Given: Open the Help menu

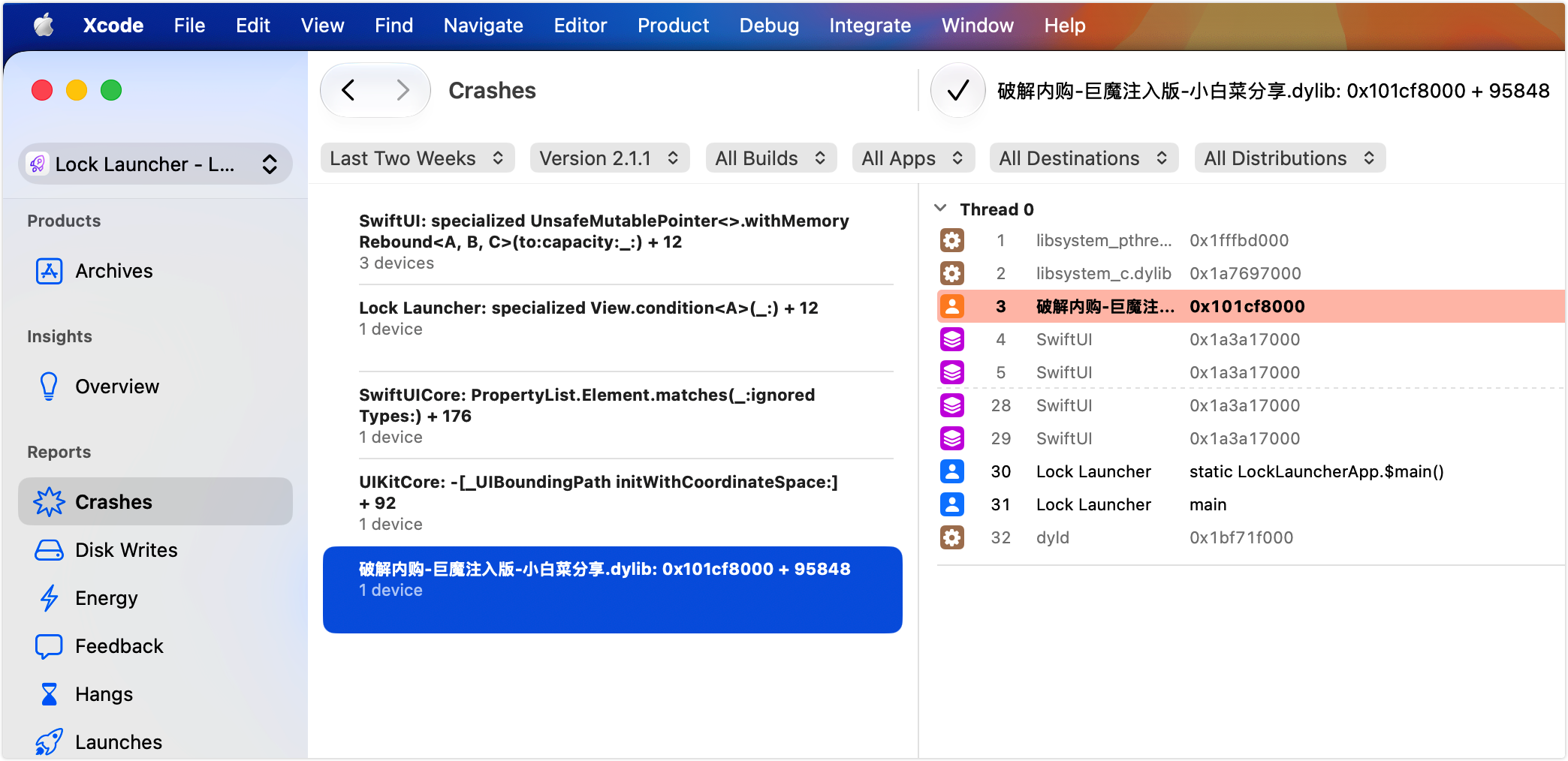Looking at the screenshot, I should tap(1065, 26).
